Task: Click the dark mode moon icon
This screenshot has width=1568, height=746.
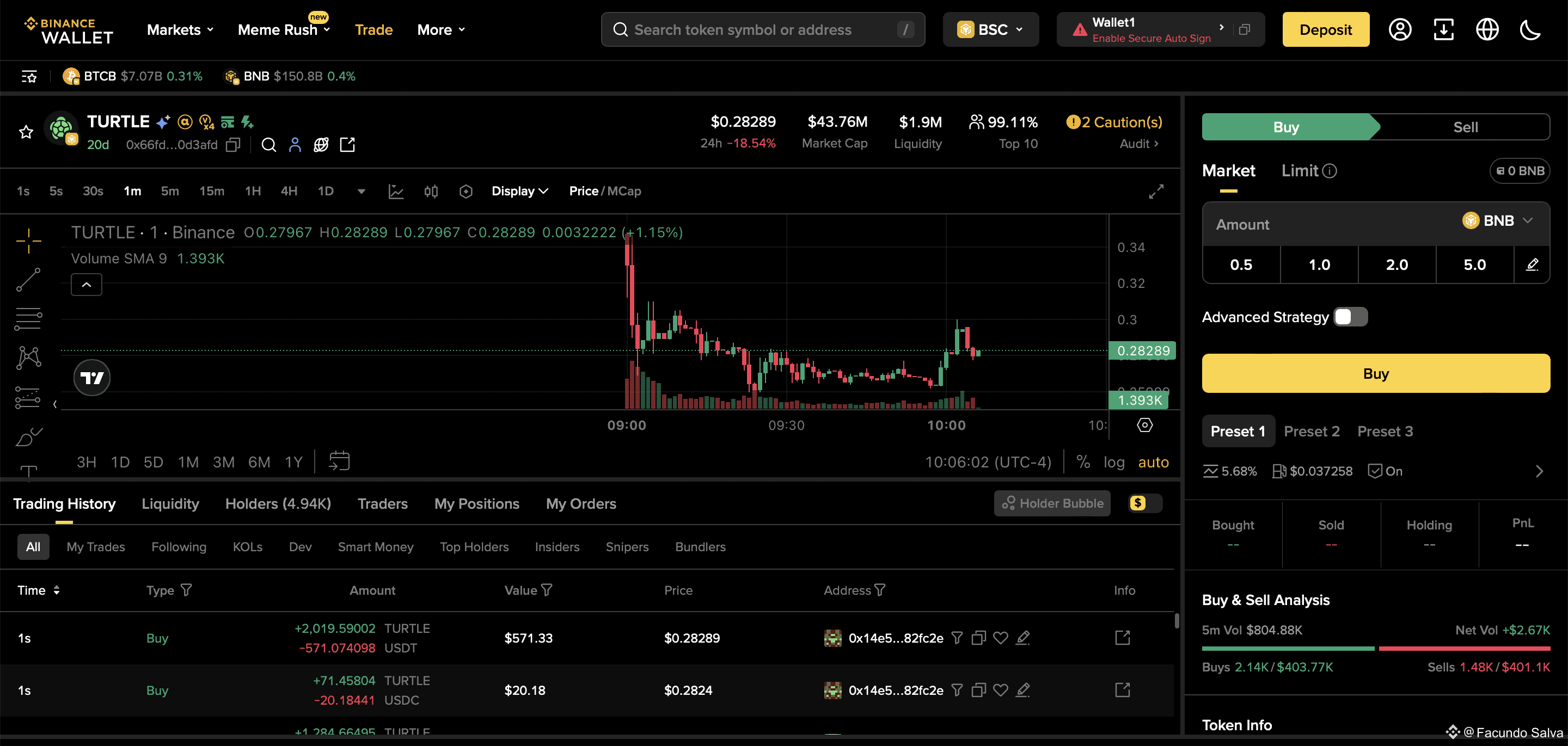Action: pos(1530,30)
